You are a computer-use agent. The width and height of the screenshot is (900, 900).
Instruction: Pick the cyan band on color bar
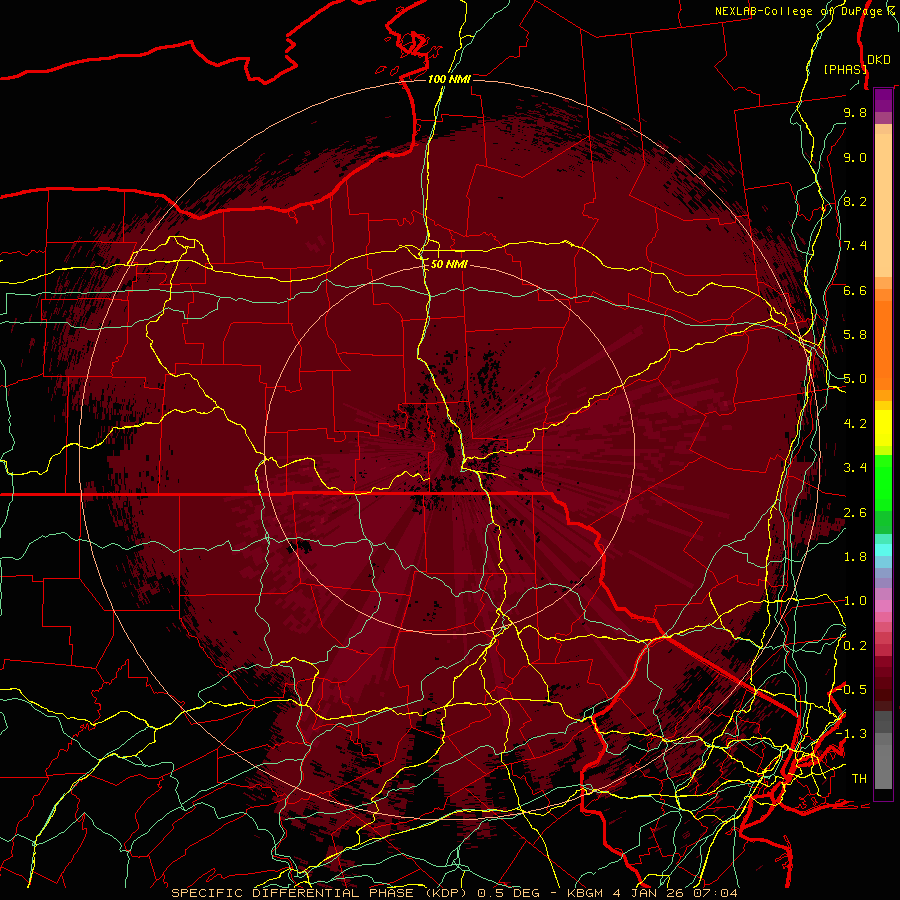pyautogui.click(x=883, y=550)
